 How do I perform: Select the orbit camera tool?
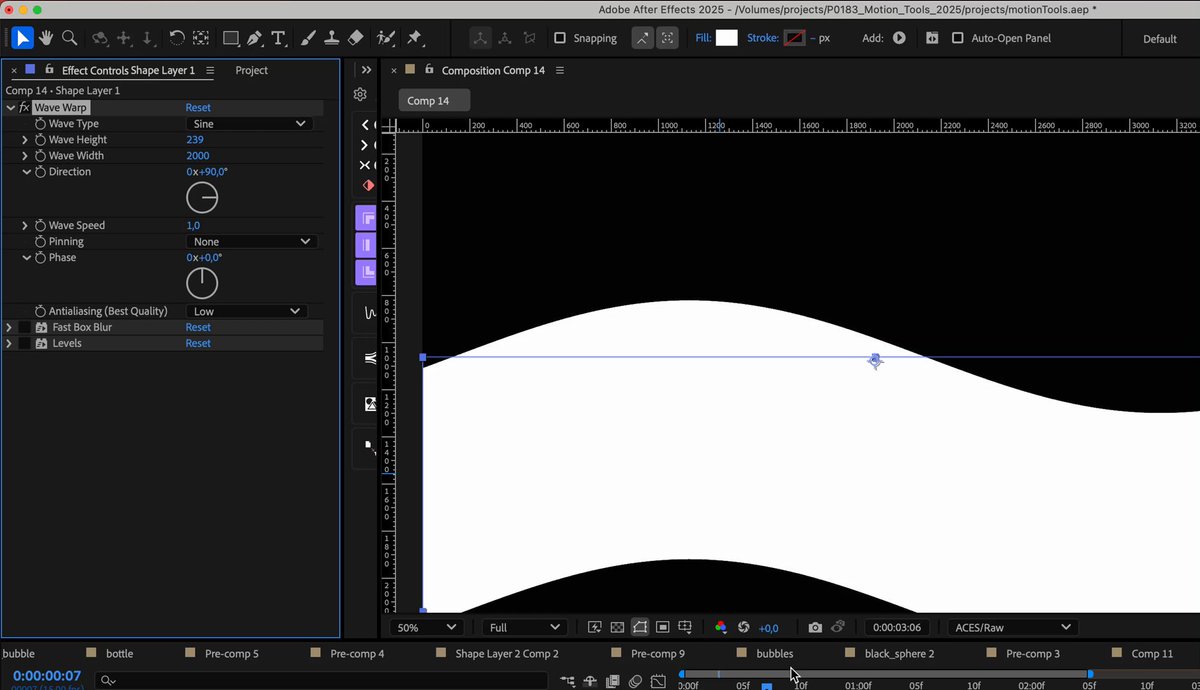point(100,38)
